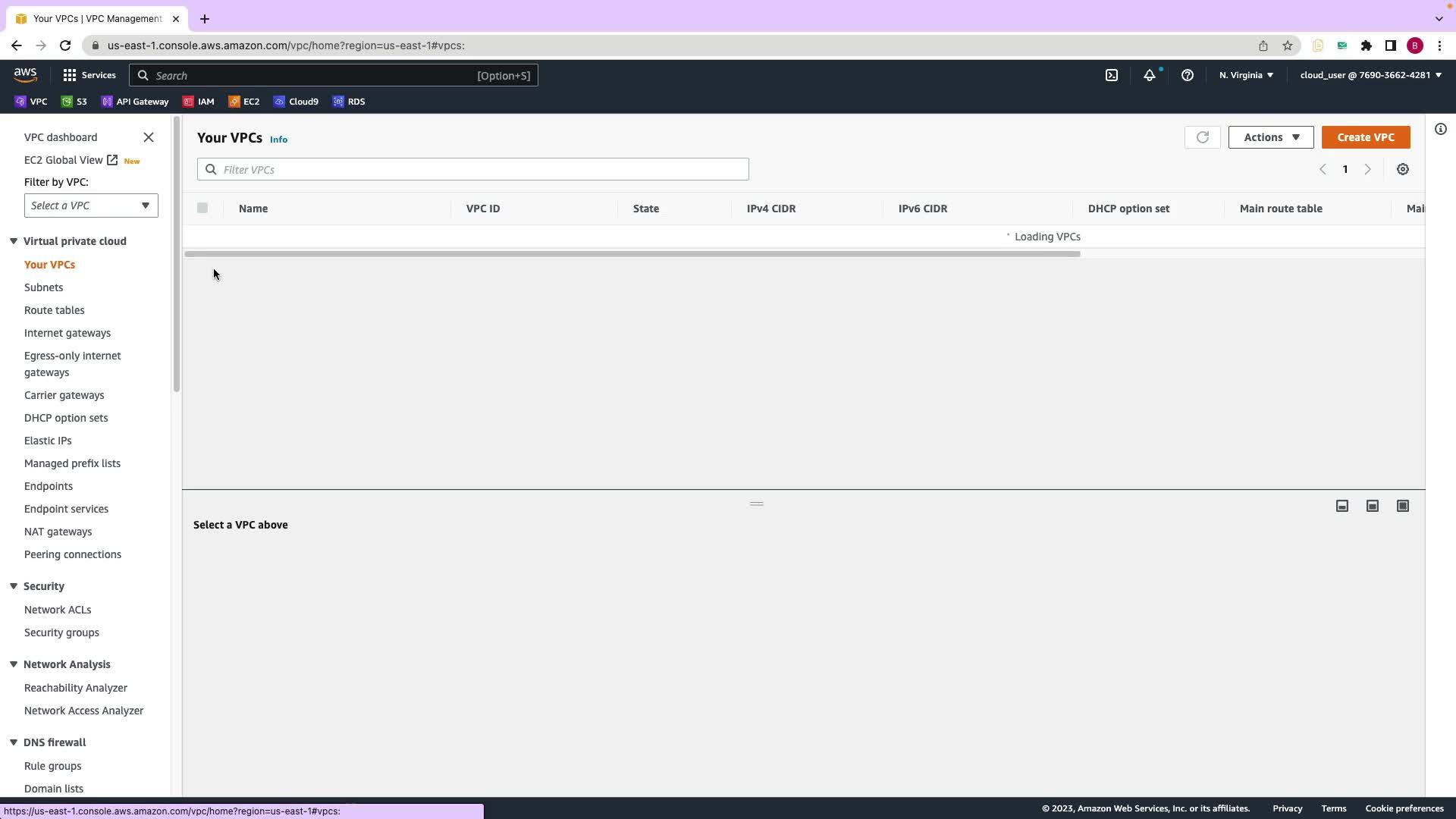The height and width of the screenshot is (819, 1456).
Task: Open Security groups in sidebar
Action: [x=61, y=632]
